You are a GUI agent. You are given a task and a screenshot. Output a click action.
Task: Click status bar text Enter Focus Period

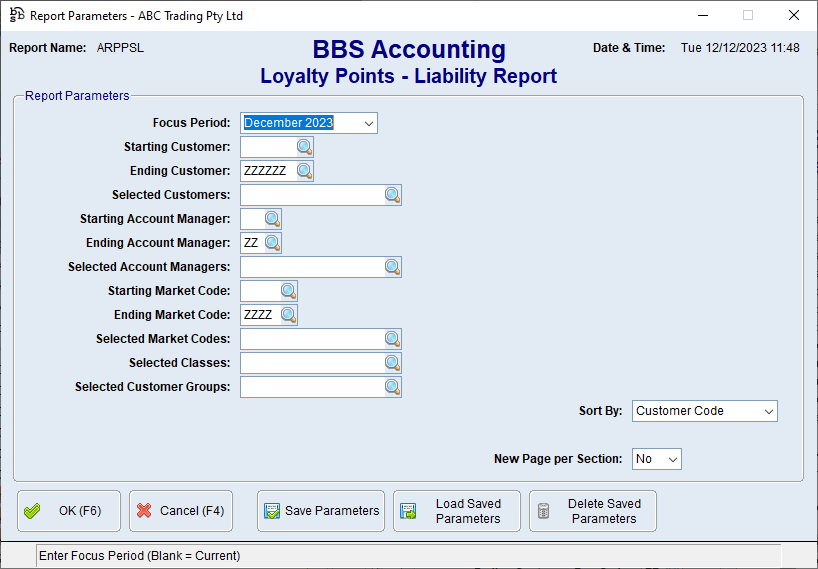tap(139, 556)
